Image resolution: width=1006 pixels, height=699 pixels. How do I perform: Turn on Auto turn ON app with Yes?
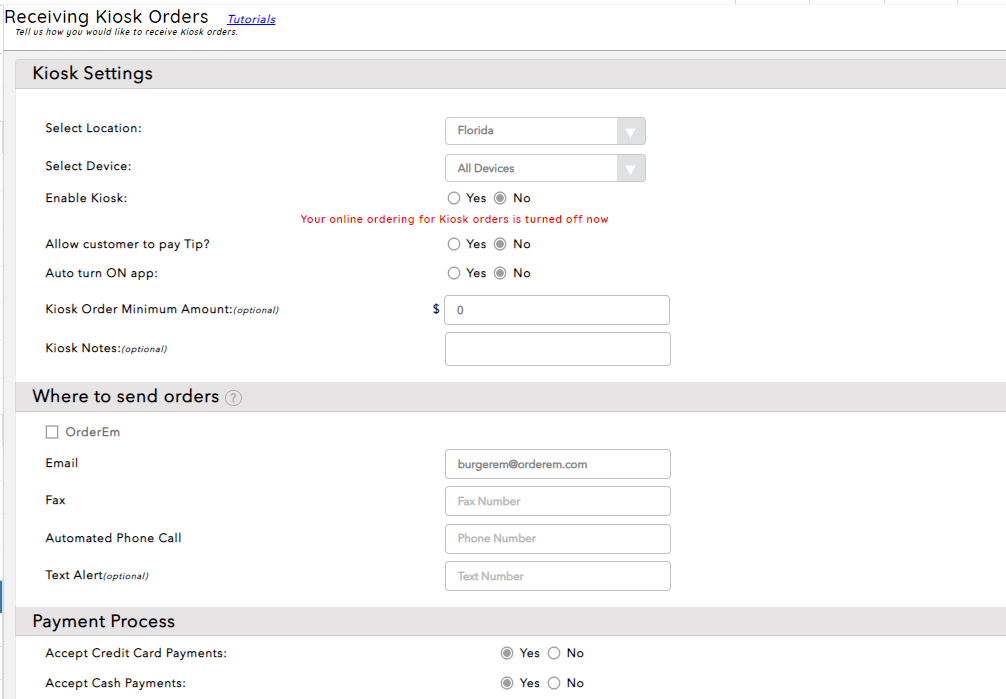tap(454, 273)
